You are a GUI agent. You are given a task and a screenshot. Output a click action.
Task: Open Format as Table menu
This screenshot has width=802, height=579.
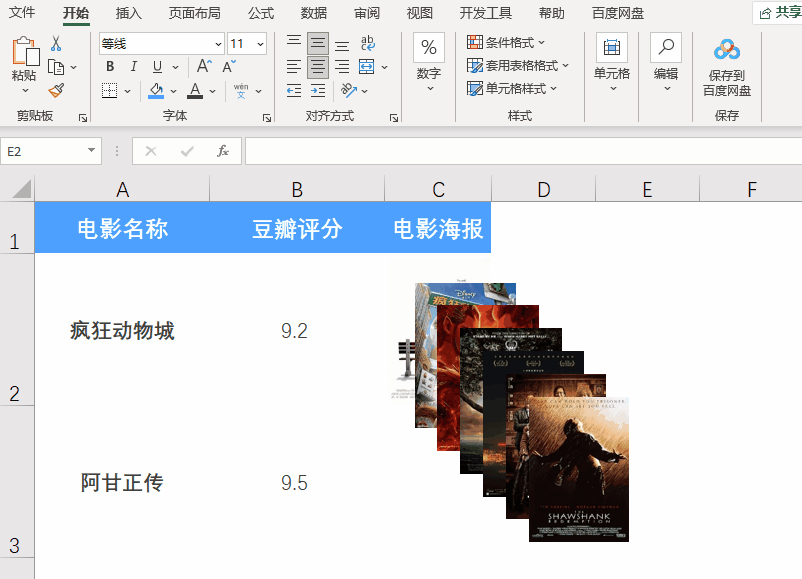click(x=518, y=65)
